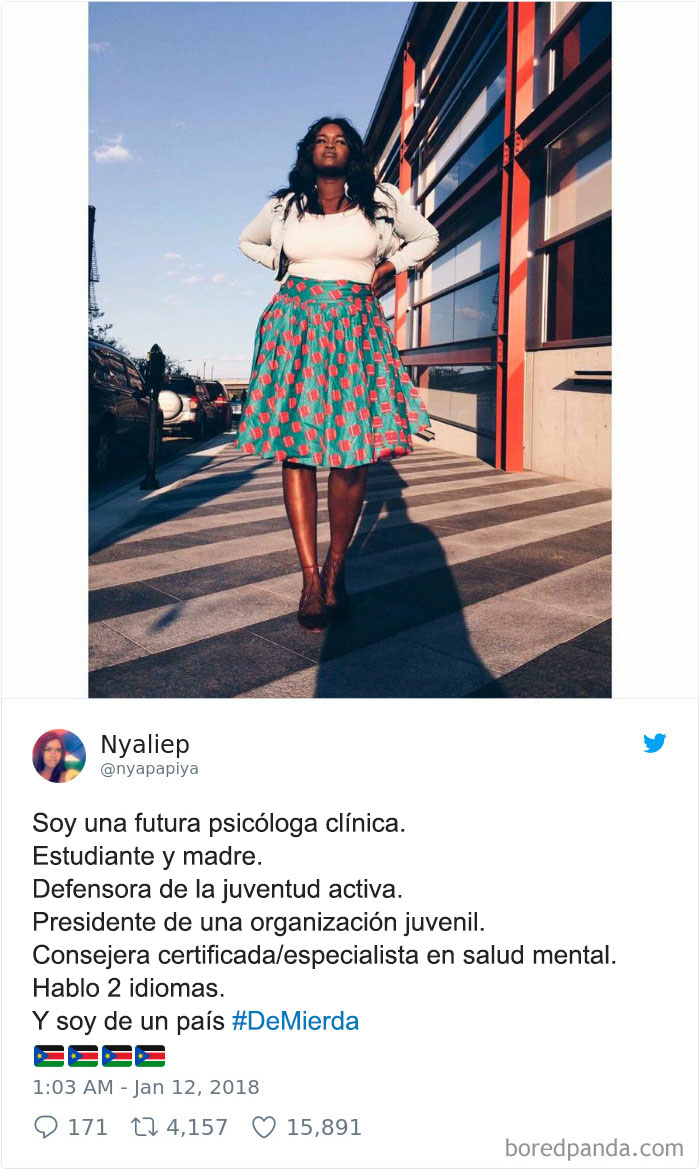700x1170 pixels.
Task: Click the @nyapapiya handle
Action: pos(149,769)
